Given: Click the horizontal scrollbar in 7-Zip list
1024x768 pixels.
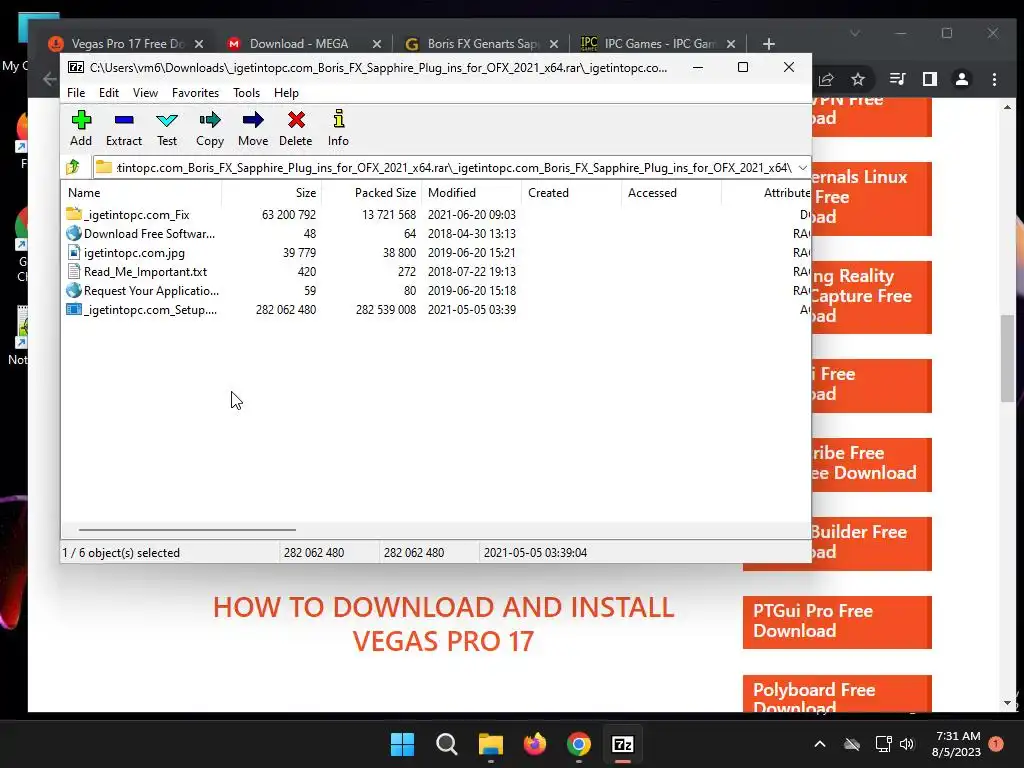Looking at the screenshot, I should coord(187,530).
